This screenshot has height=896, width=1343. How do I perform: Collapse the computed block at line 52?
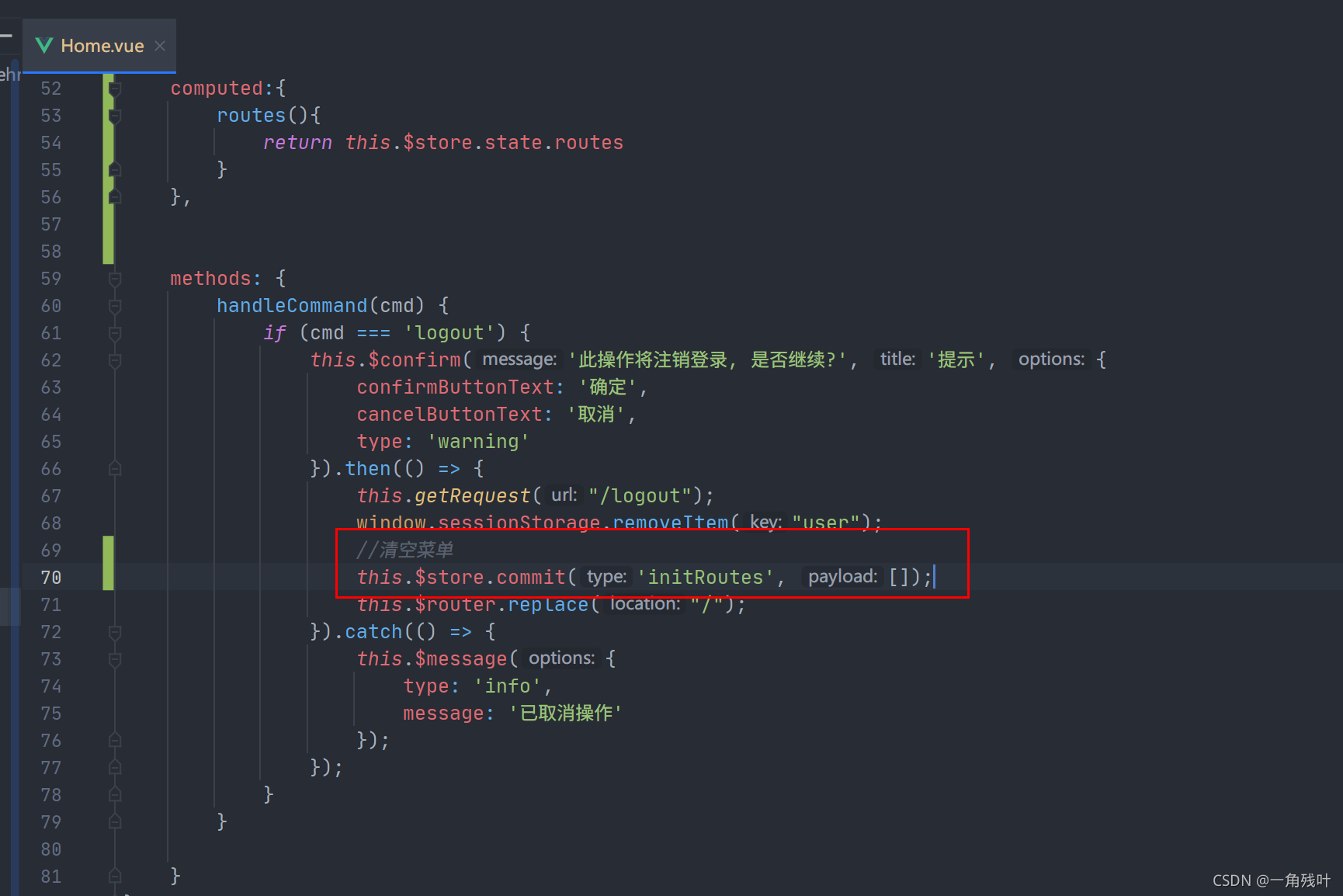[x=115, y=89]
